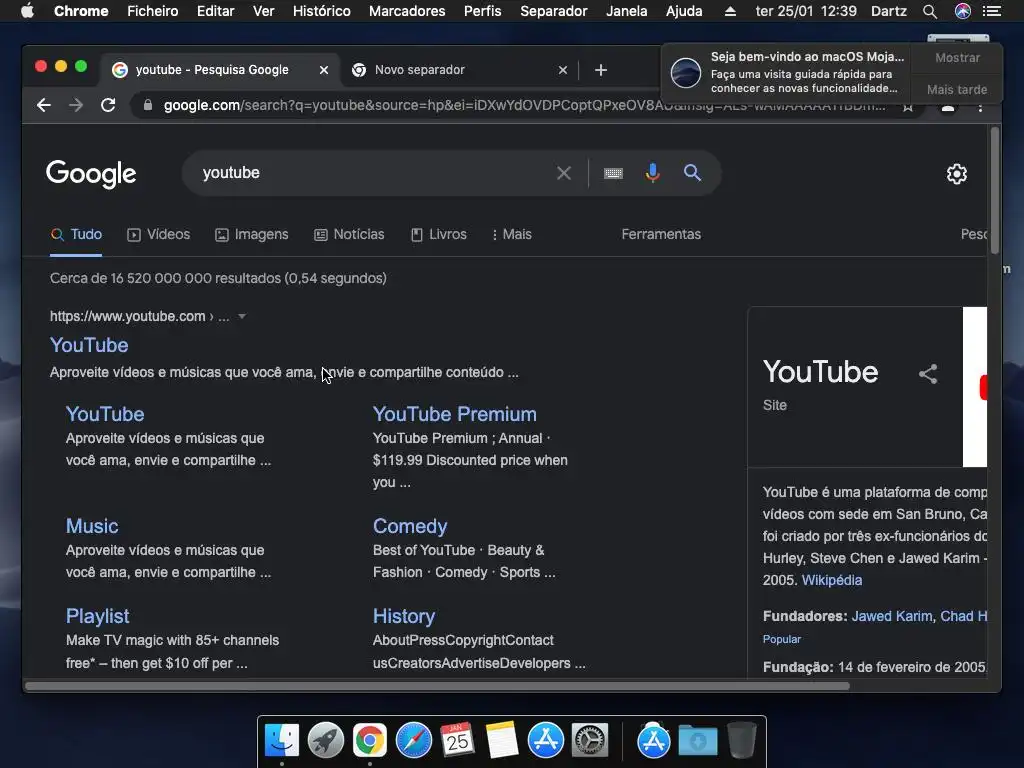Click the vertical page scrollbar

(x=995, y=190)
